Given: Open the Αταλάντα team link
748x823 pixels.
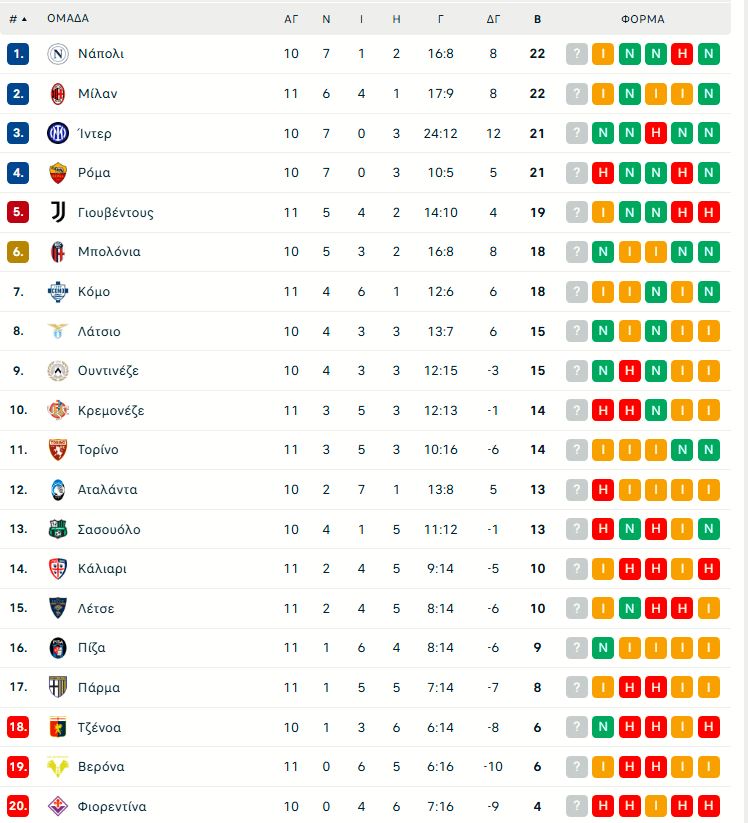Looking at the screenshot, I should pyautogui.click(x=108, y=490).
